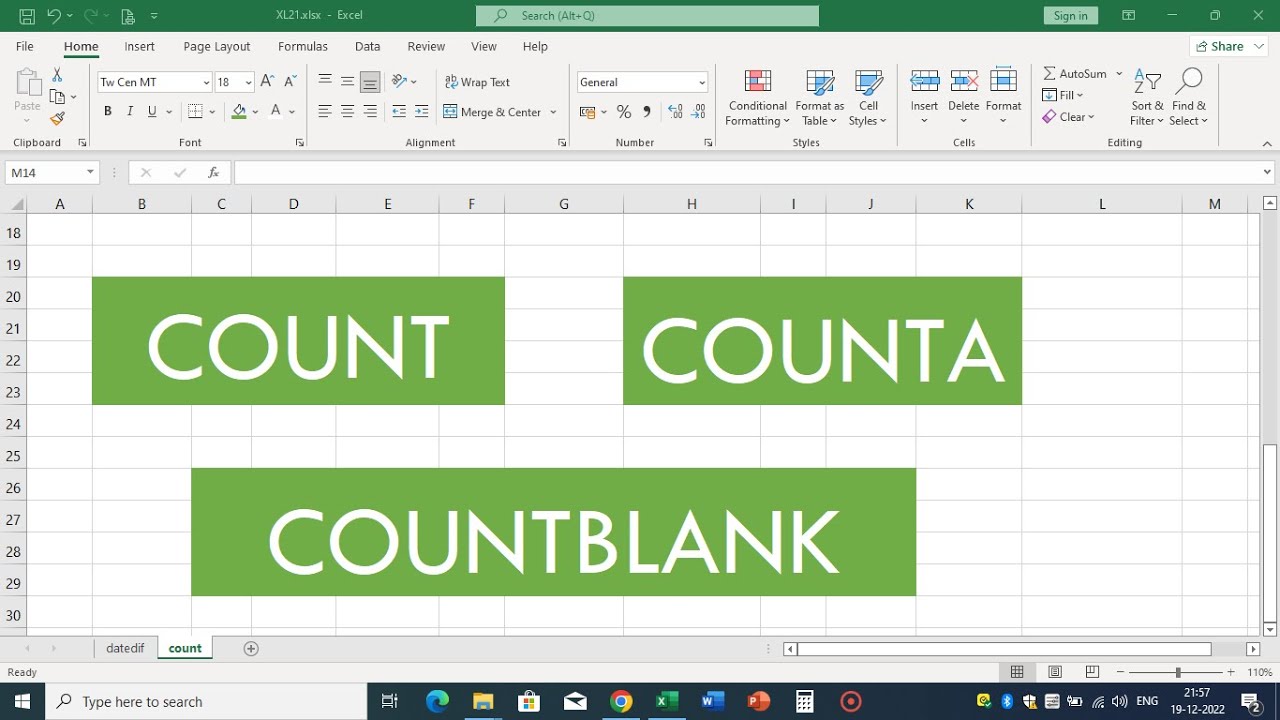
Task: Open Sort & Filter options
Action: (x=1147, y=98)
